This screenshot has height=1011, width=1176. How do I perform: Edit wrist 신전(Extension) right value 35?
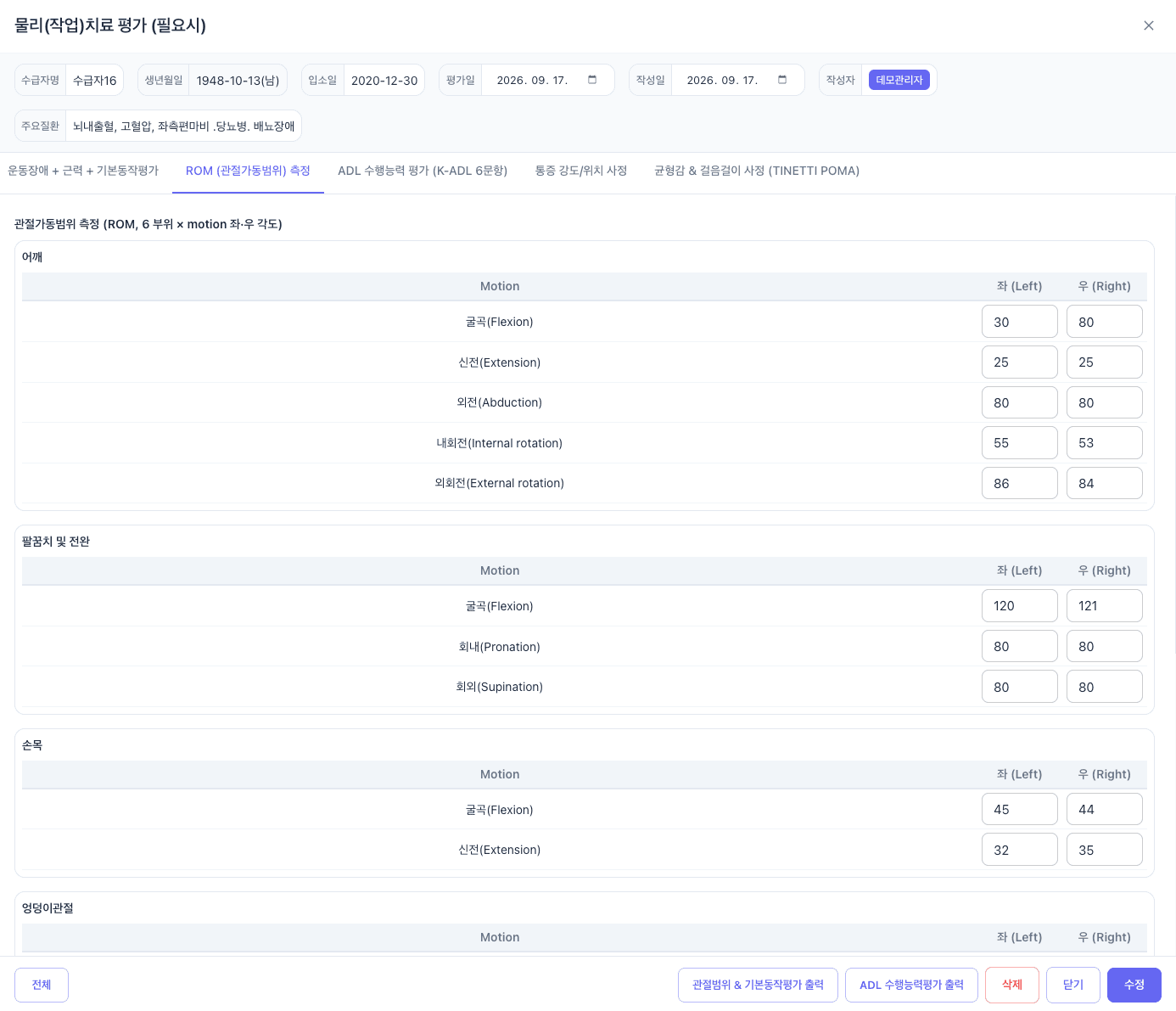coord(1105,850)
